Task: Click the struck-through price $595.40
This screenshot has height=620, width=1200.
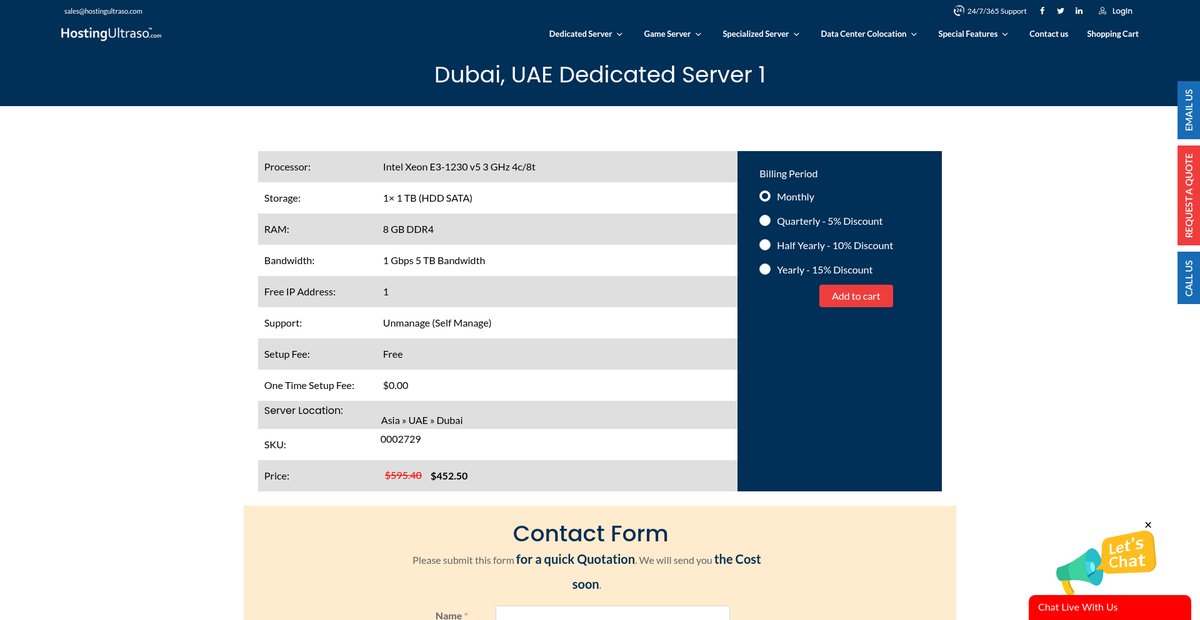Action: click(x=403, y=476)
